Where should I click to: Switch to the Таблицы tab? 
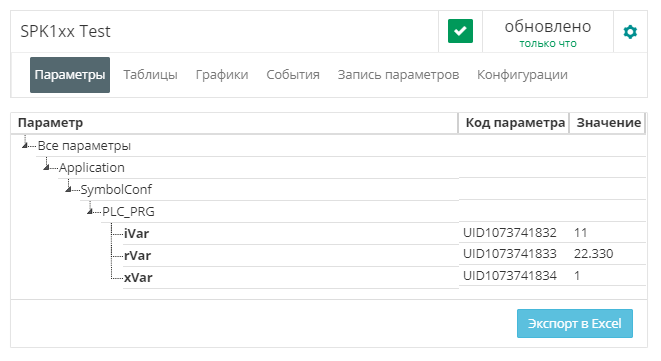pyautogui.click(x=150, y=75)
